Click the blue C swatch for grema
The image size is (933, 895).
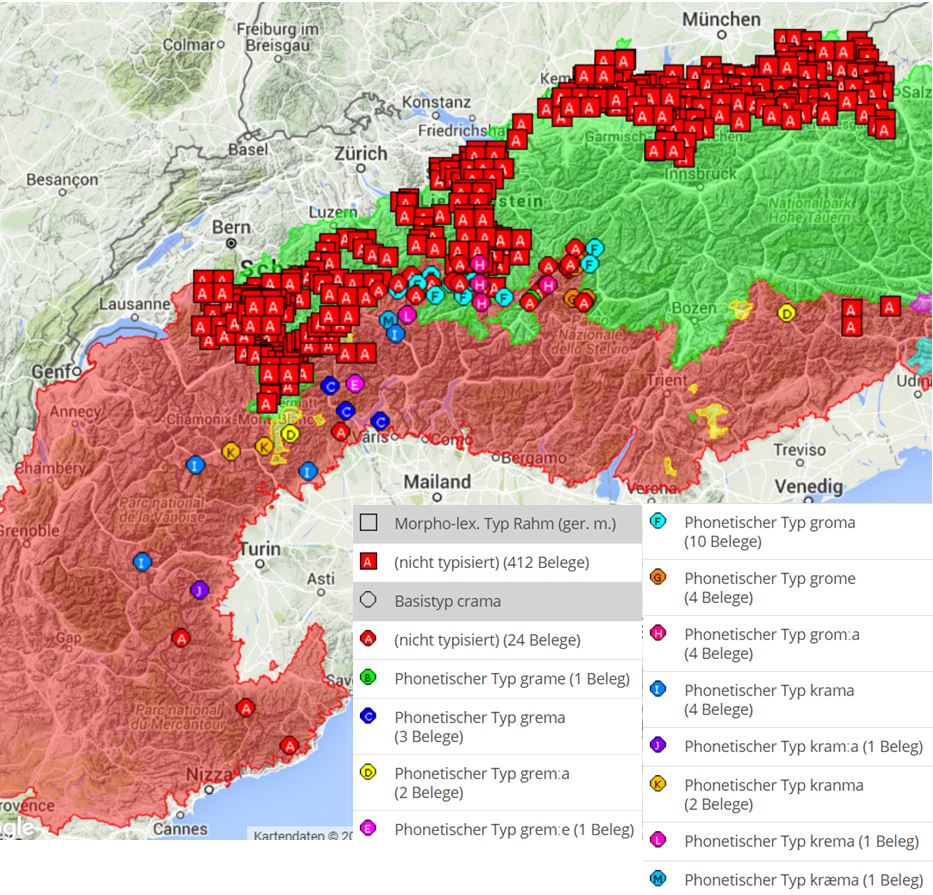(368, 716)
